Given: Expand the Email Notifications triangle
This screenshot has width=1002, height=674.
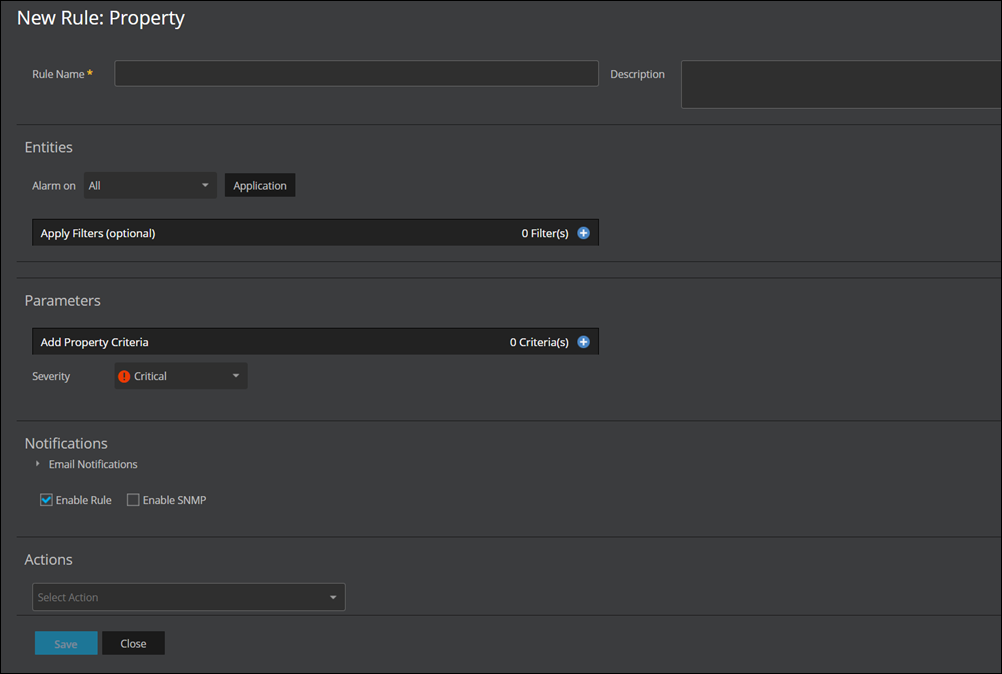Looking at the screenshot, I should pyautogui.click(x=38, y=464).
